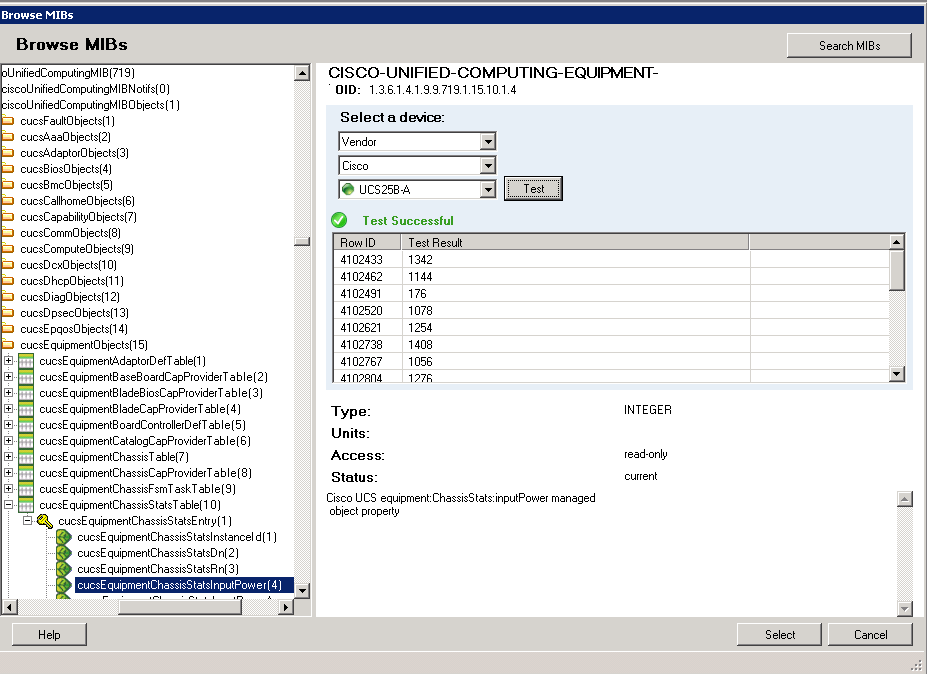Select cucsEpqosObjects(14) in tree

[x=74, y=329]
